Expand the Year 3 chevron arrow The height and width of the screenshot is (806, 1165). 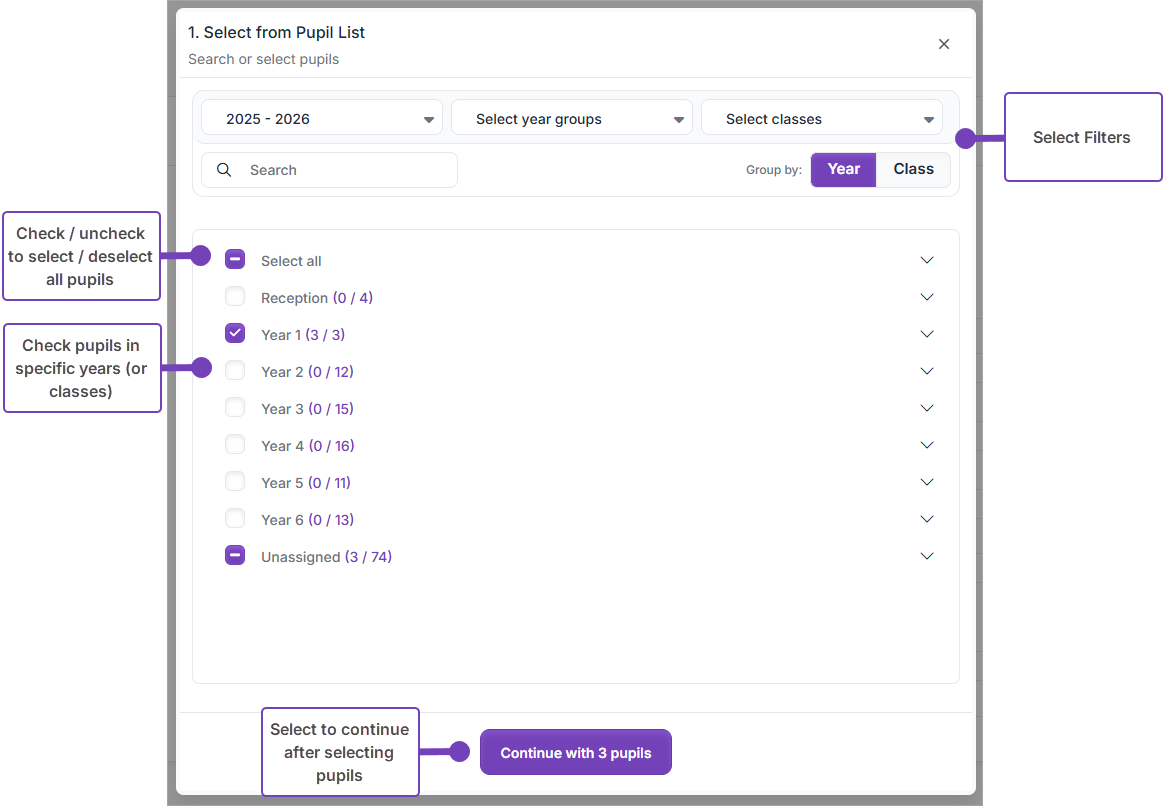click(x=927, y=408)
